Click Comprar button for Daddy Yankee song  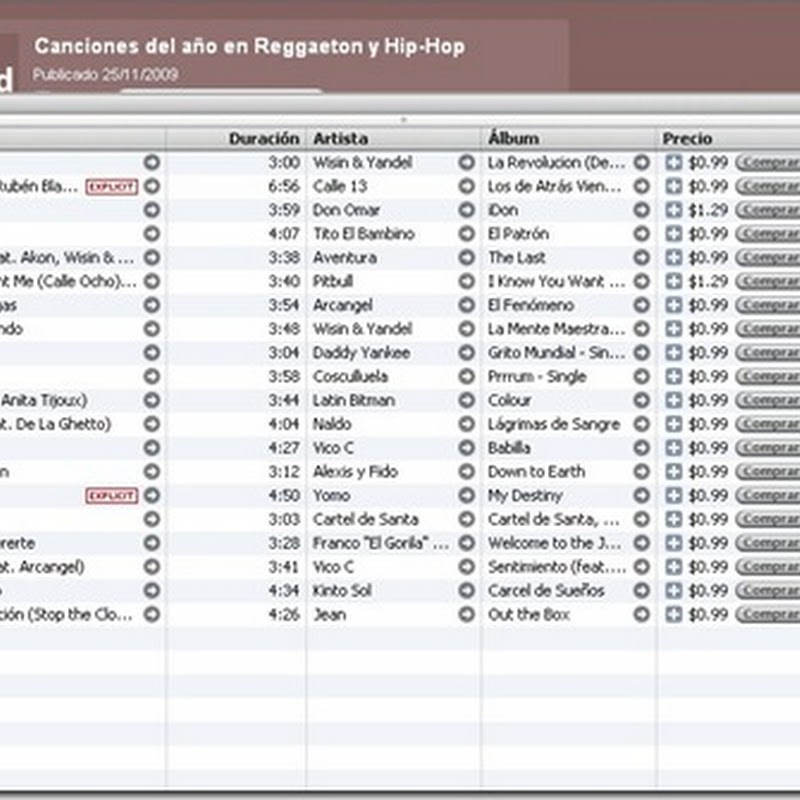click(768, 353)
